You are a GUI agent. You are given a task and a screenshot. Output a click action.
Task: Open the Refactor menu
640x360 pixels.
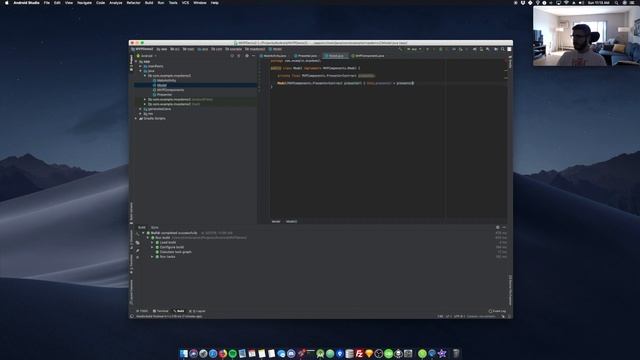[x=133, y=3]
